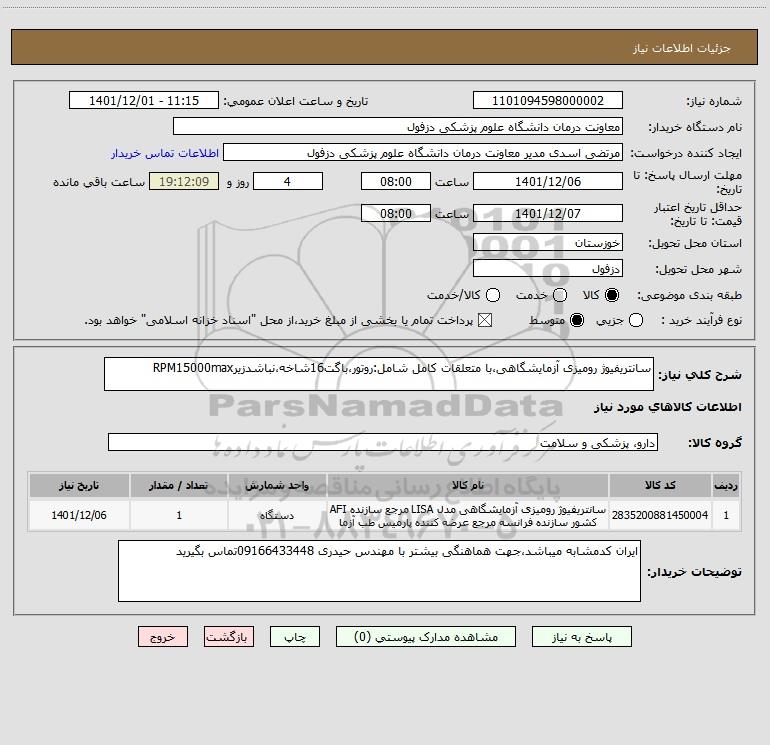Select the کالا radio button

point(612,295)
